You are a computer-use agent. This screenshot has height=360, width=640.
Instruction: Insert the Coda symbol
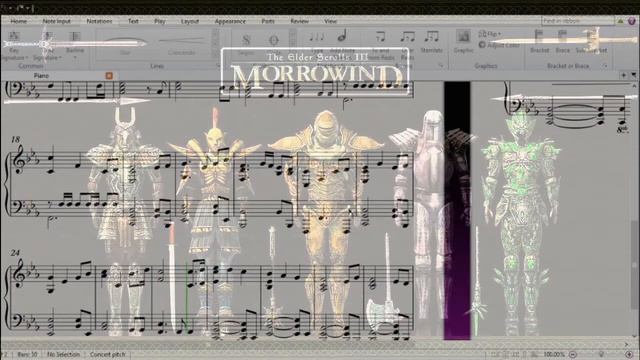pos(273,44)
